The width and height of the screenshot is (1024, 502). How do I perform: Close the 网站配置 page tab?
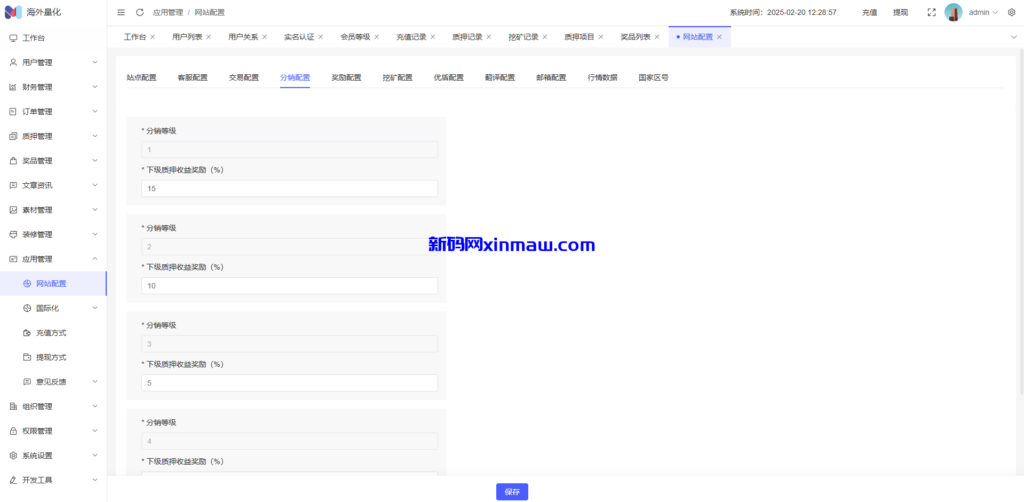(719, 37)
